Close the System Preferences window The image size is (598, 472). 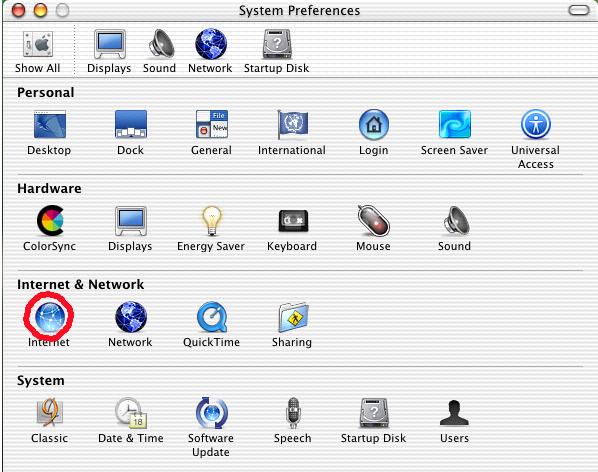point(18,10)
